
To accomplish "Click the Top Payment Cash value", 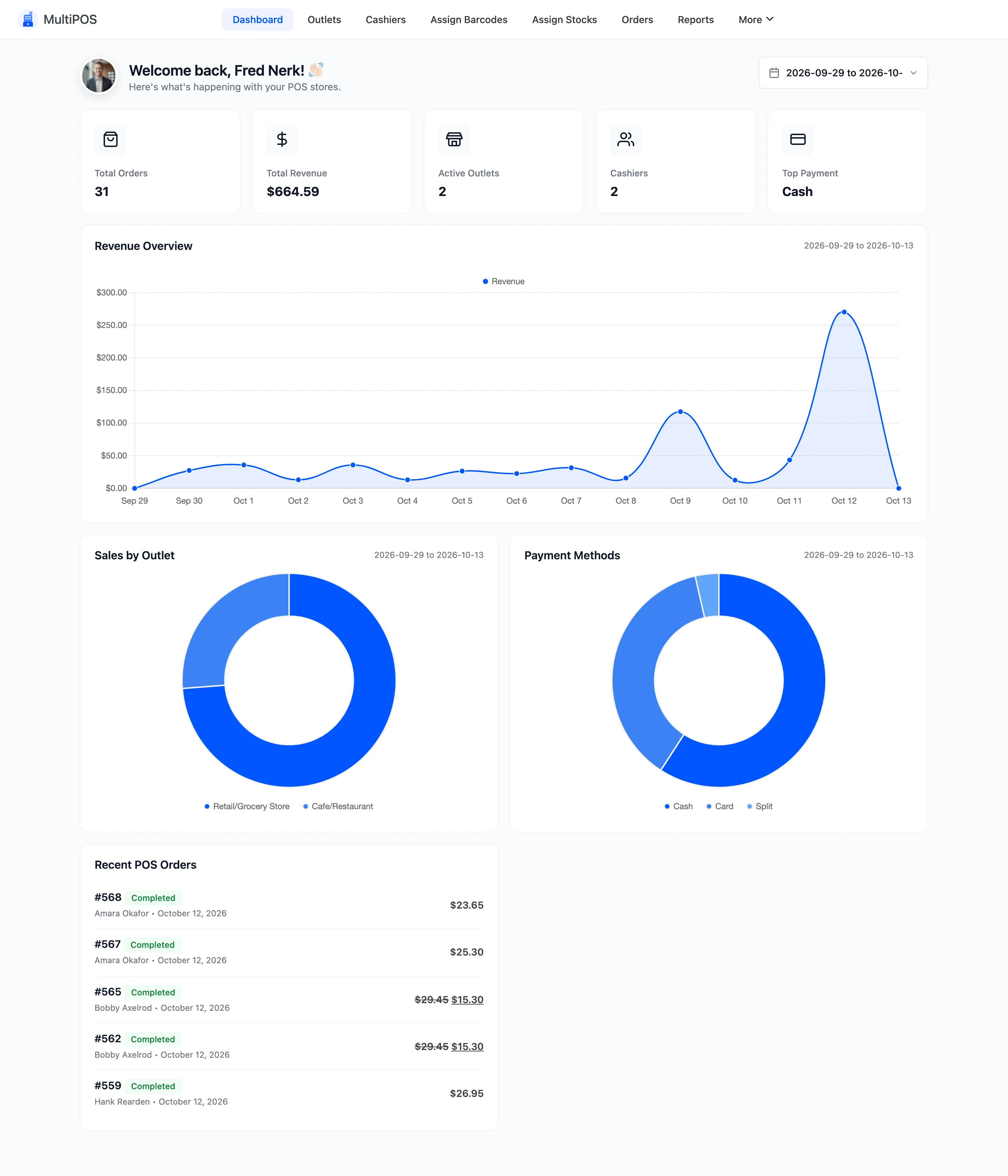I will point(797,192).
